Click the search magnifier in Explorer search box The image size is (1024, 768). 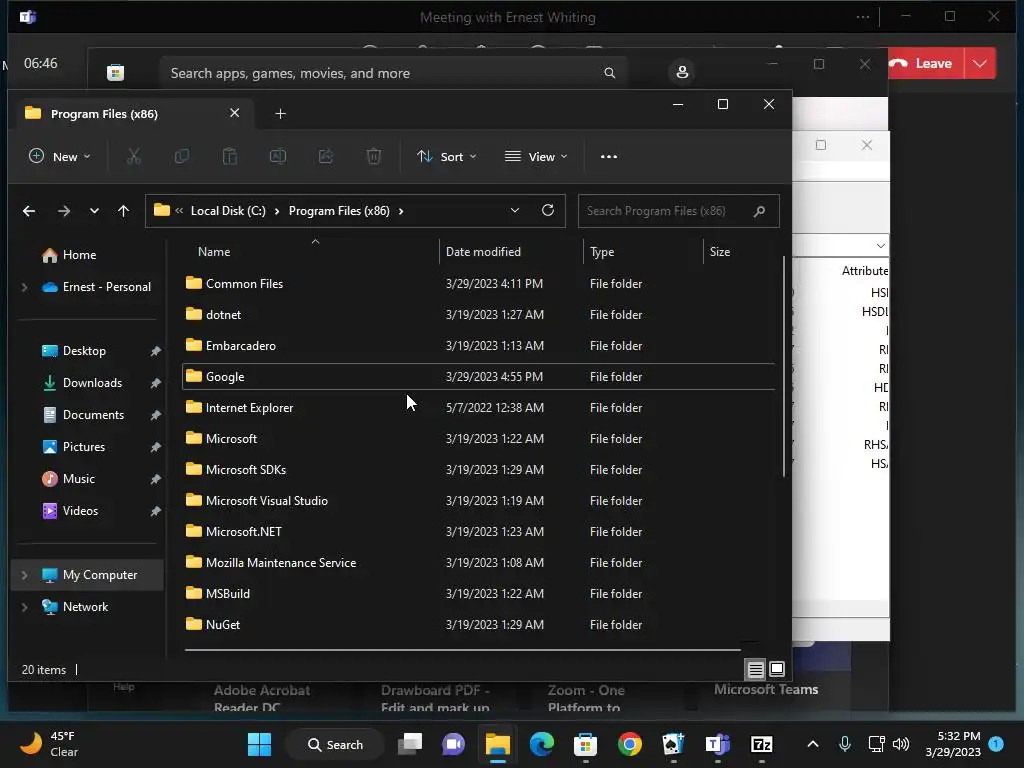(759, 211)
